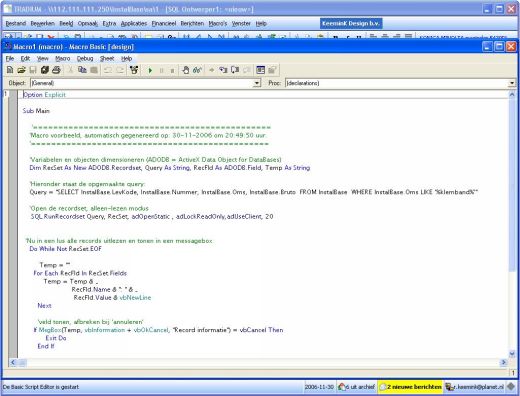Open the Macro menu
The height and width of the screenshot is (396, 520).
pos(62,59)
